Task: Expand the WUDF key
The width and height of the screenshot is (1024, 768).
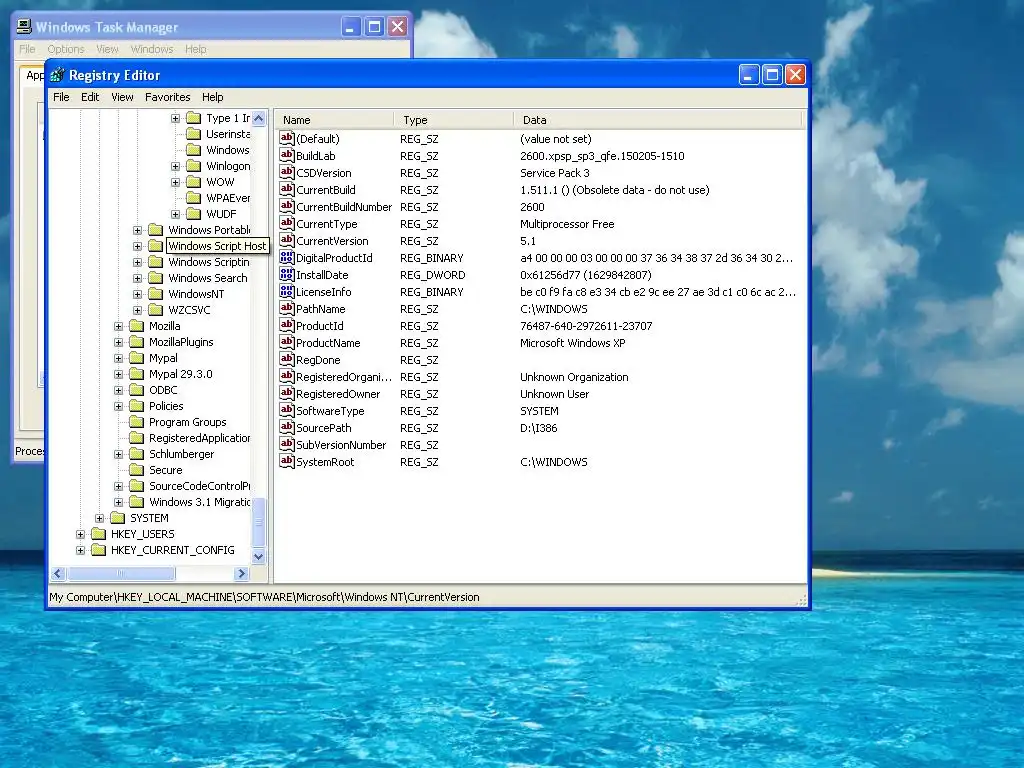Action: 175,214
